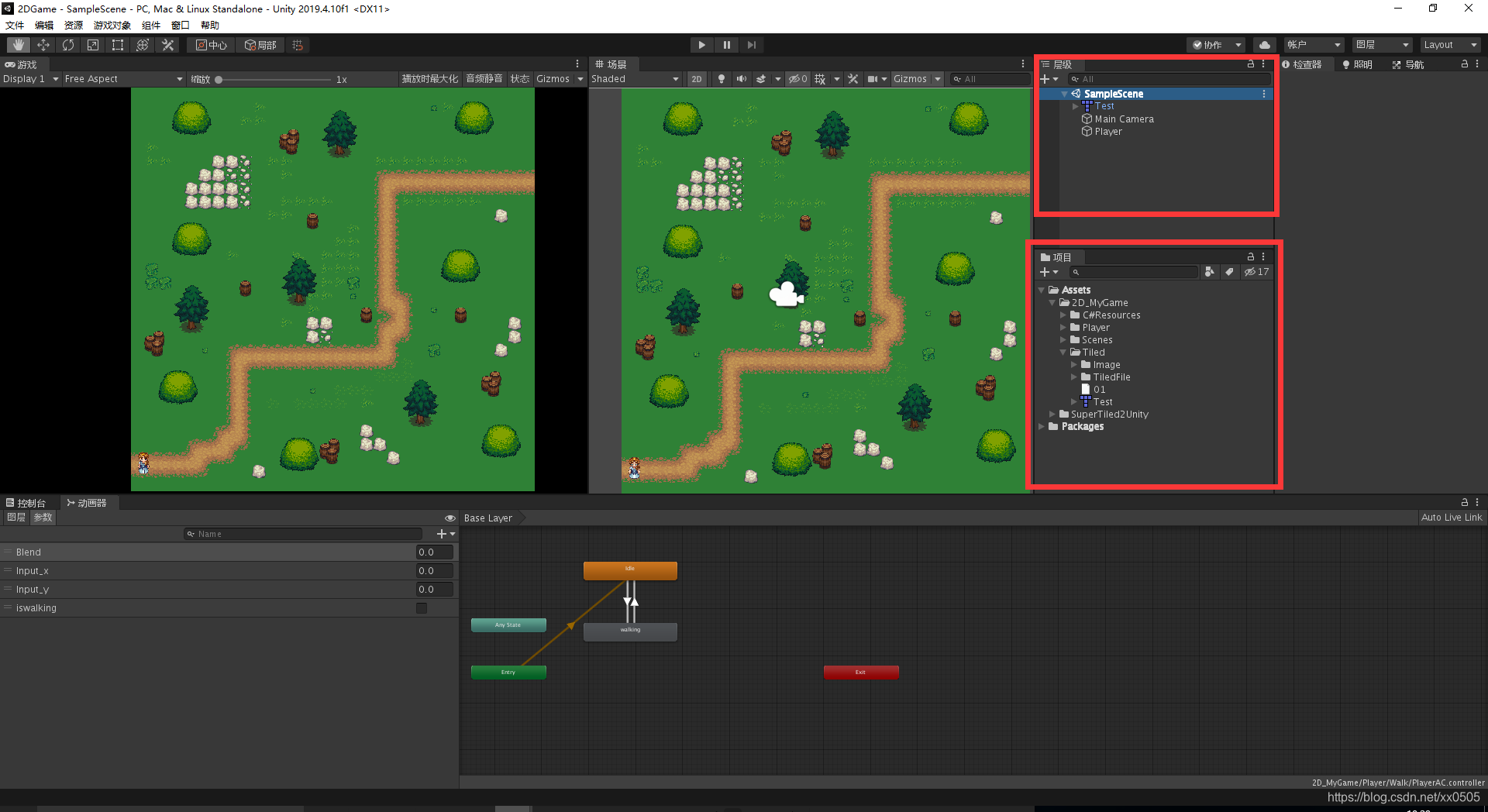The height and width of the screenshot is (812, 1488).
Task: Select the Move tool
Action: (x=43, y=45)
